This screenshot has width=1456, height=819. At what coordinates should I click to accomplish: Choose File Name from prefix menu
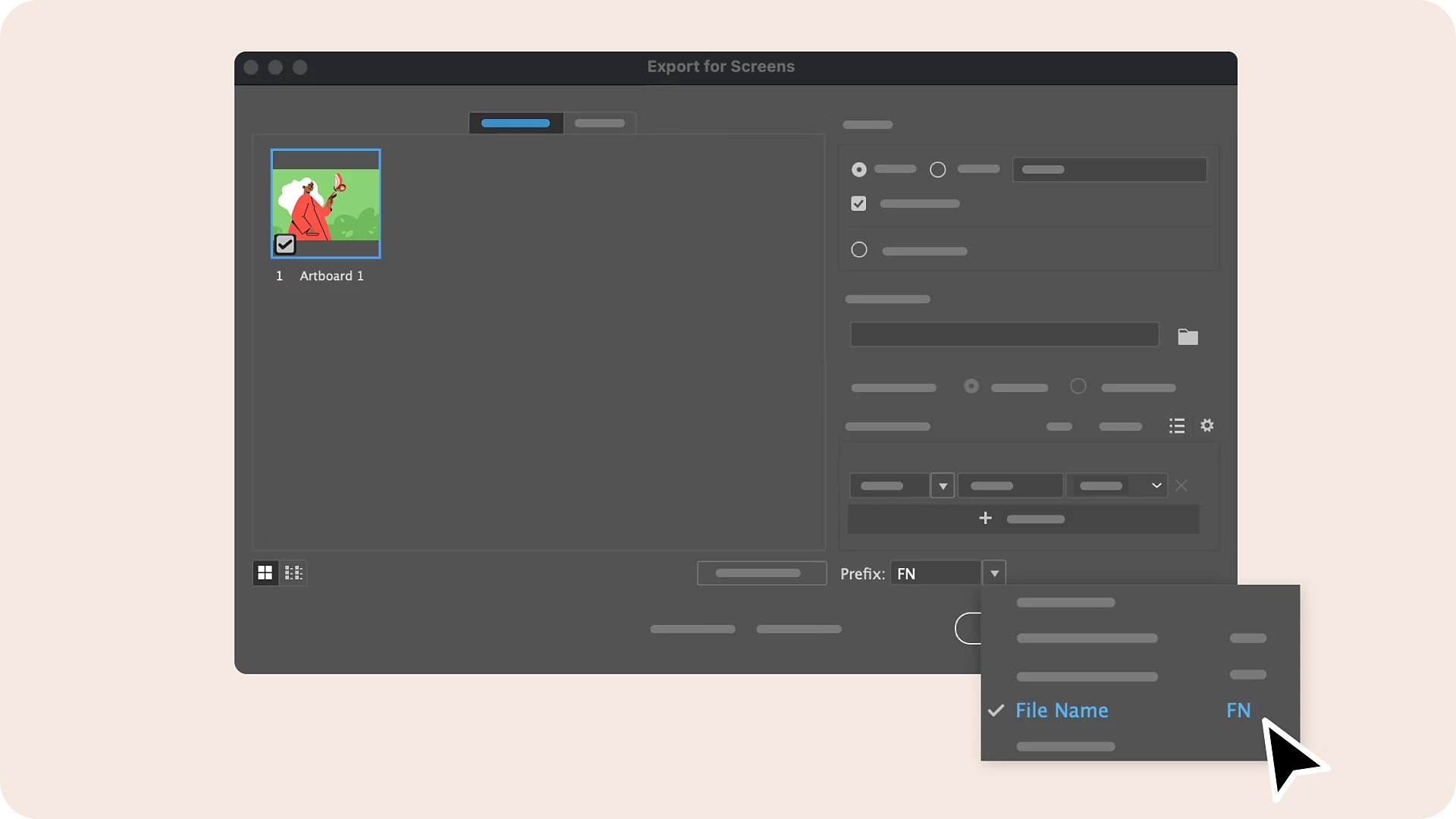[1062, 711]
